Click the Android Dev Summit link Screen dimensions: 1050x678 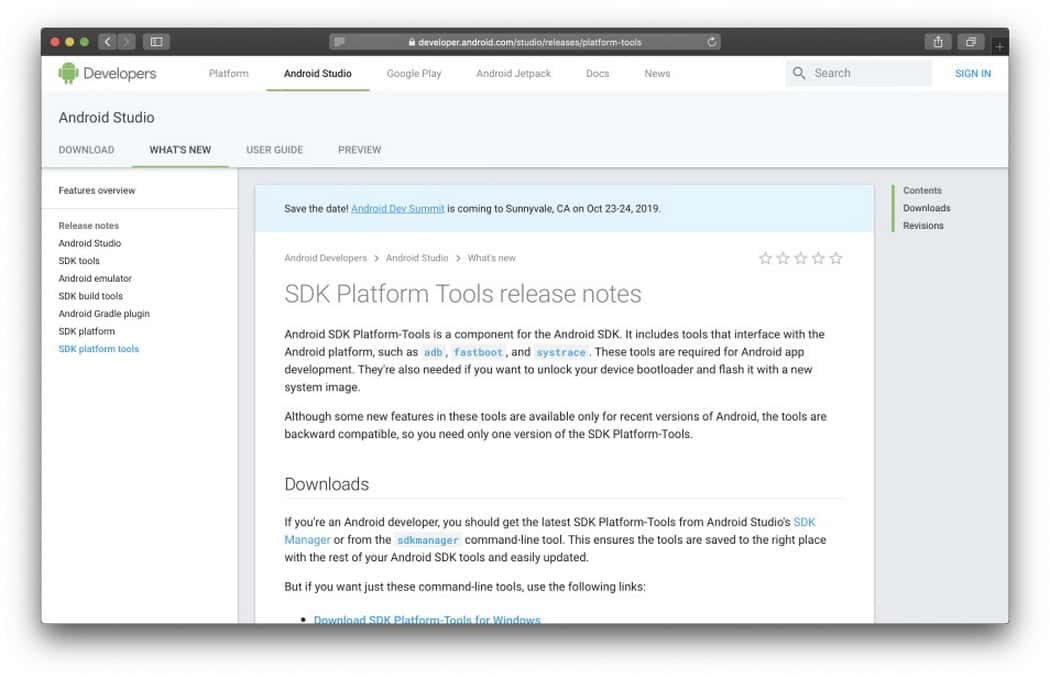pos(398,208)
